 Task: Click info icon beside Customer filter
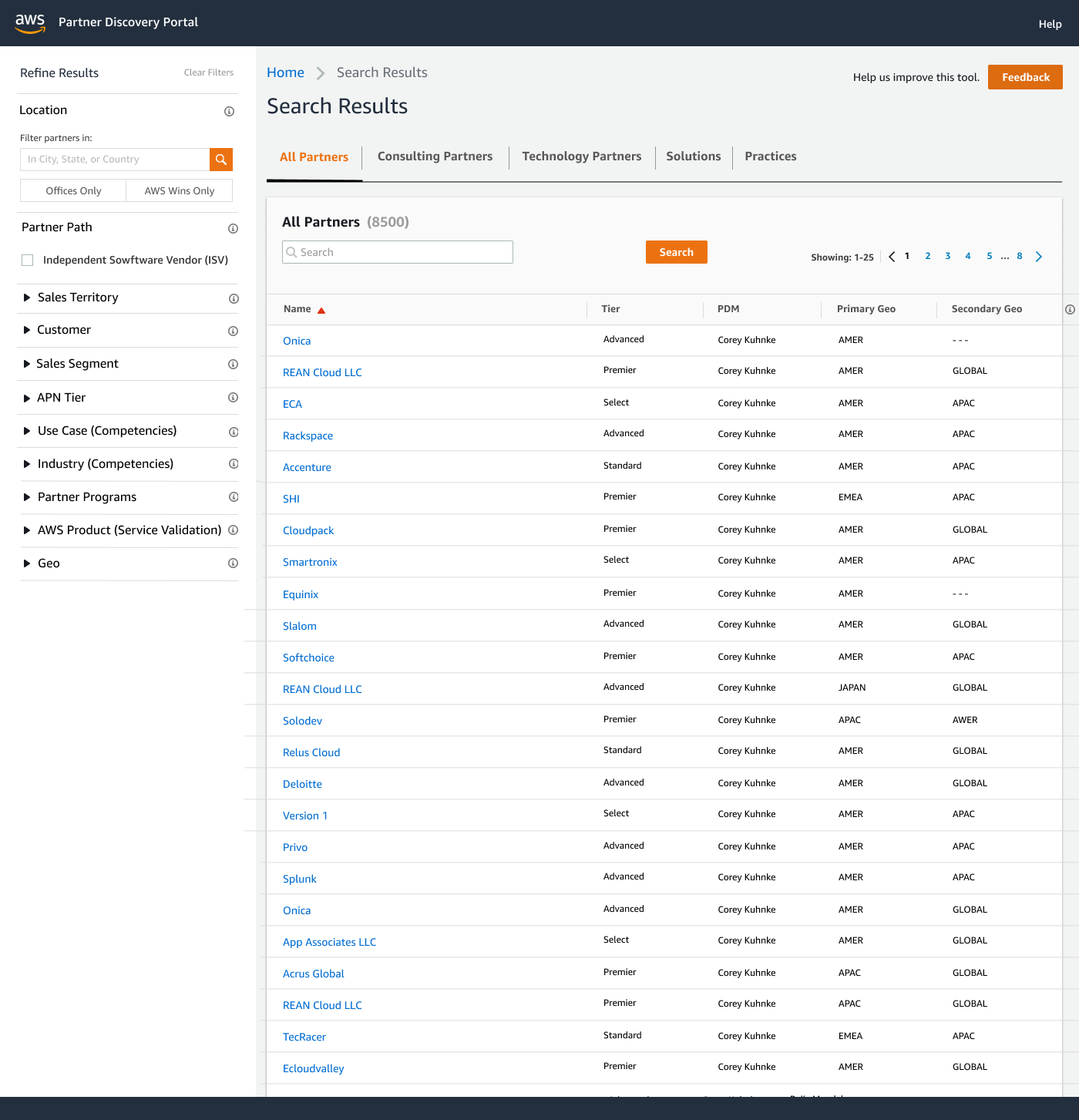[x=233, y=331]
